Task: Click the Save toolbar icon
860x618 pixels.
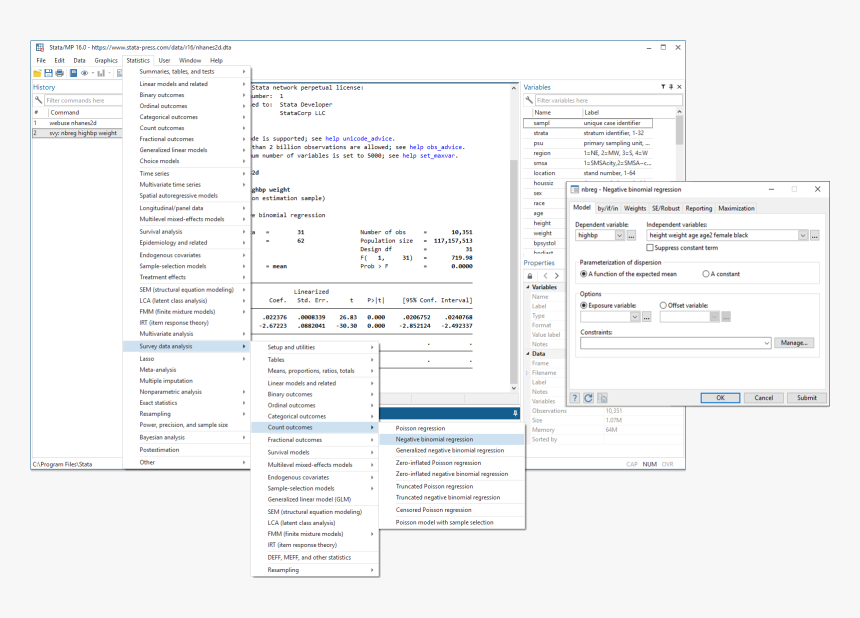Action: click(48, 73)
